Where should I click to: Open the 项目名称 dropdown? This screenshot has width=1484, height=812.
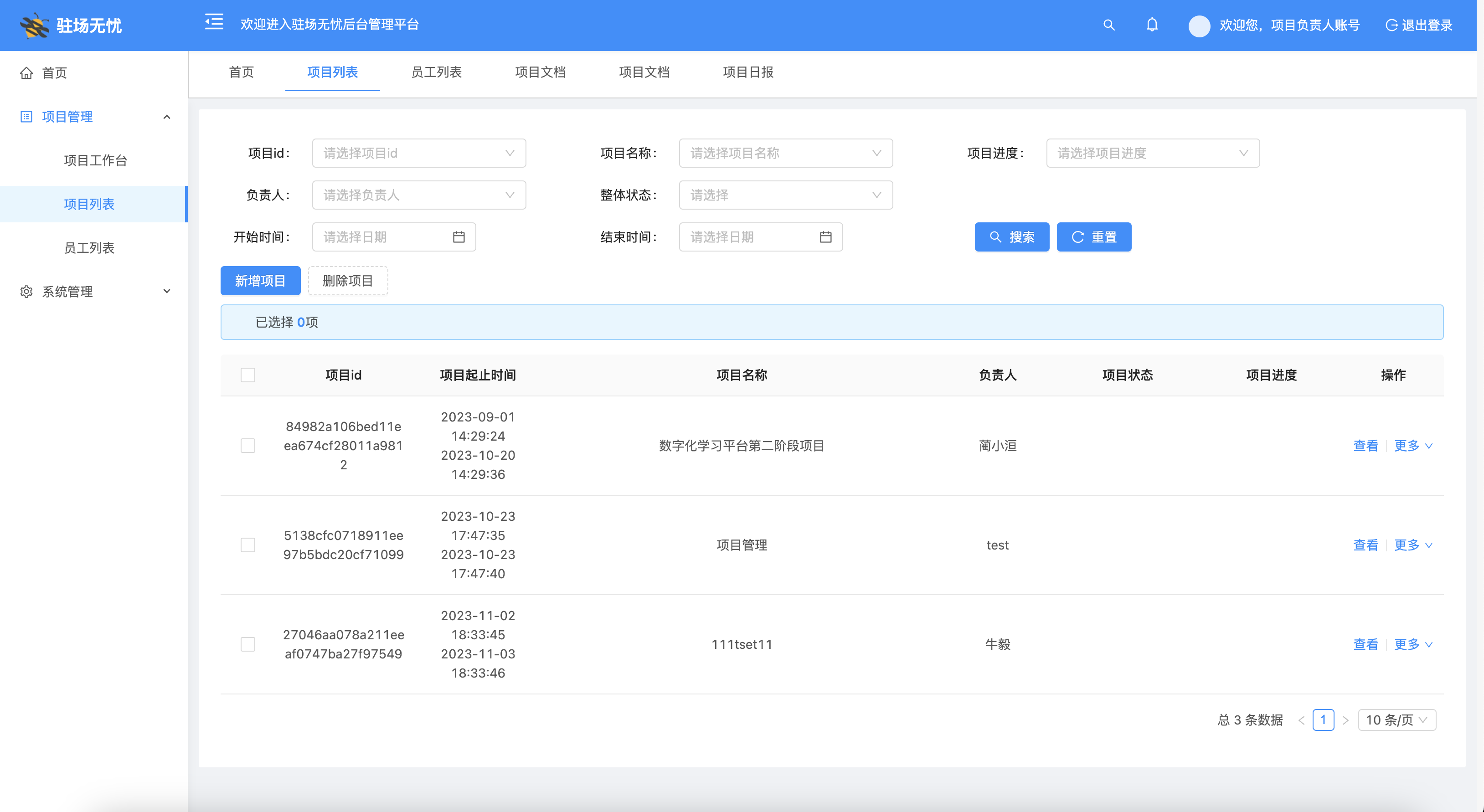click(x=786, y=153)
